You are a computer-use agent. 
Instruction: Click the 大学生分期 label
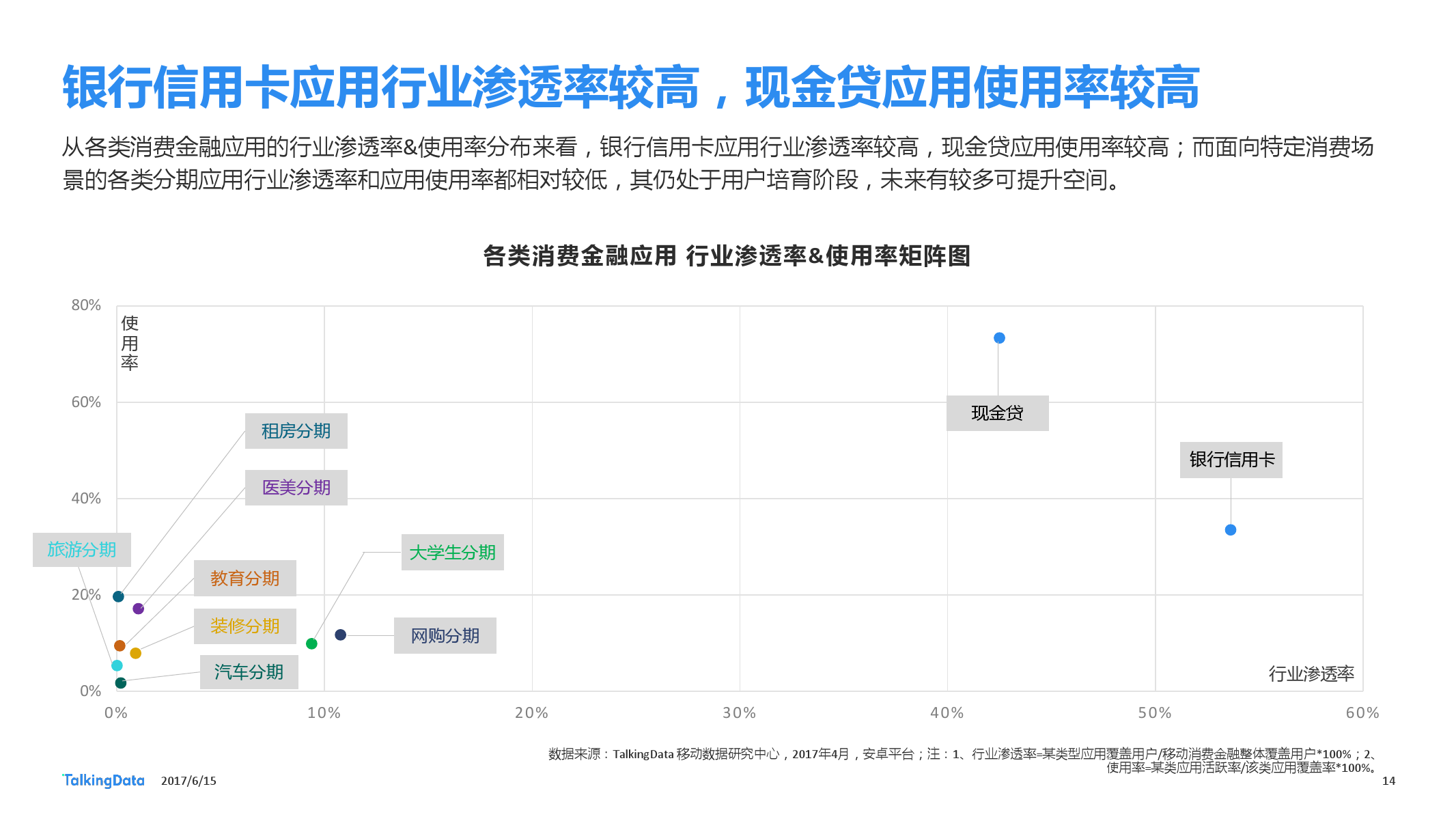coord(452,553)
